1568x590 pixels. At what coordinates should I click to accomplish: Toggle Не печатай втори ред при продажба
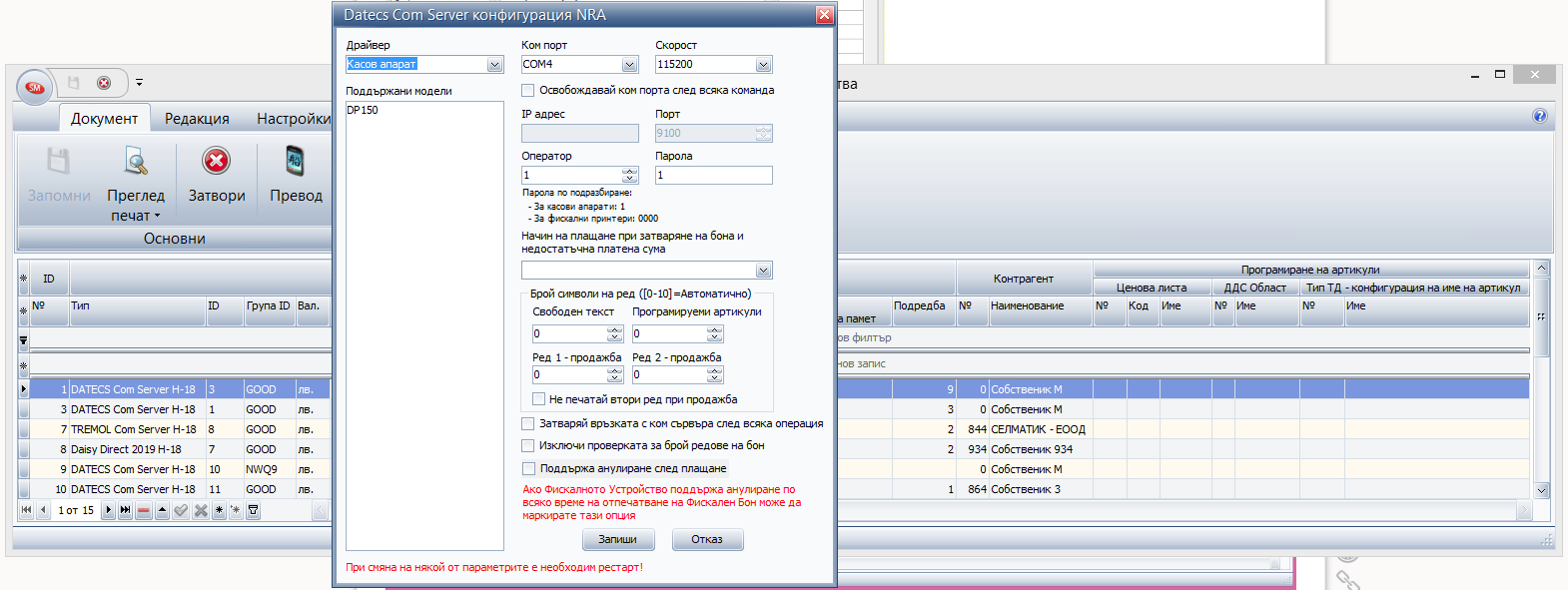coord(539,399)
